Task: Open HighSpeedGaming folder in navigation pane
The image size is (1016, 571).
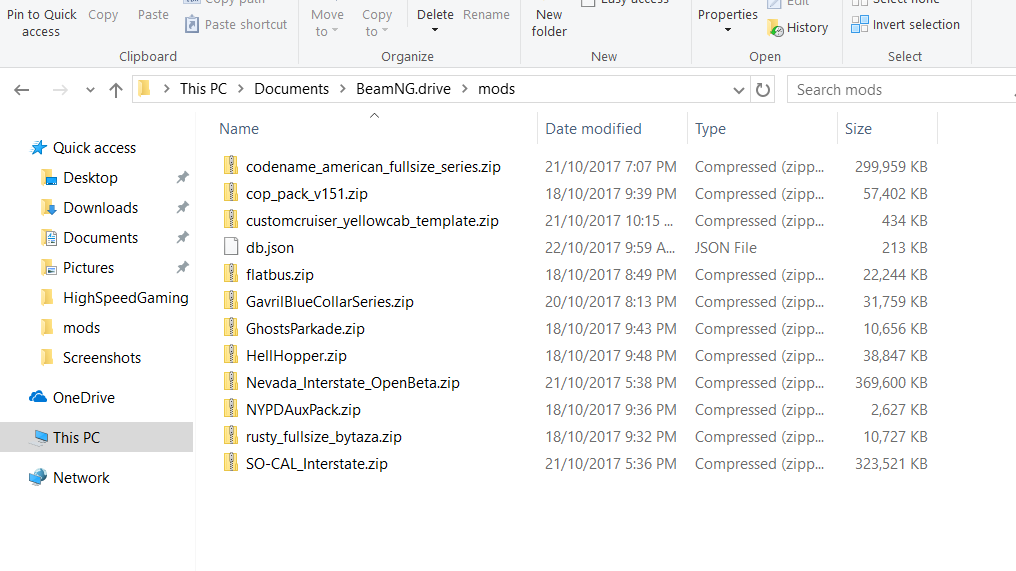Action: click(126, 297)
